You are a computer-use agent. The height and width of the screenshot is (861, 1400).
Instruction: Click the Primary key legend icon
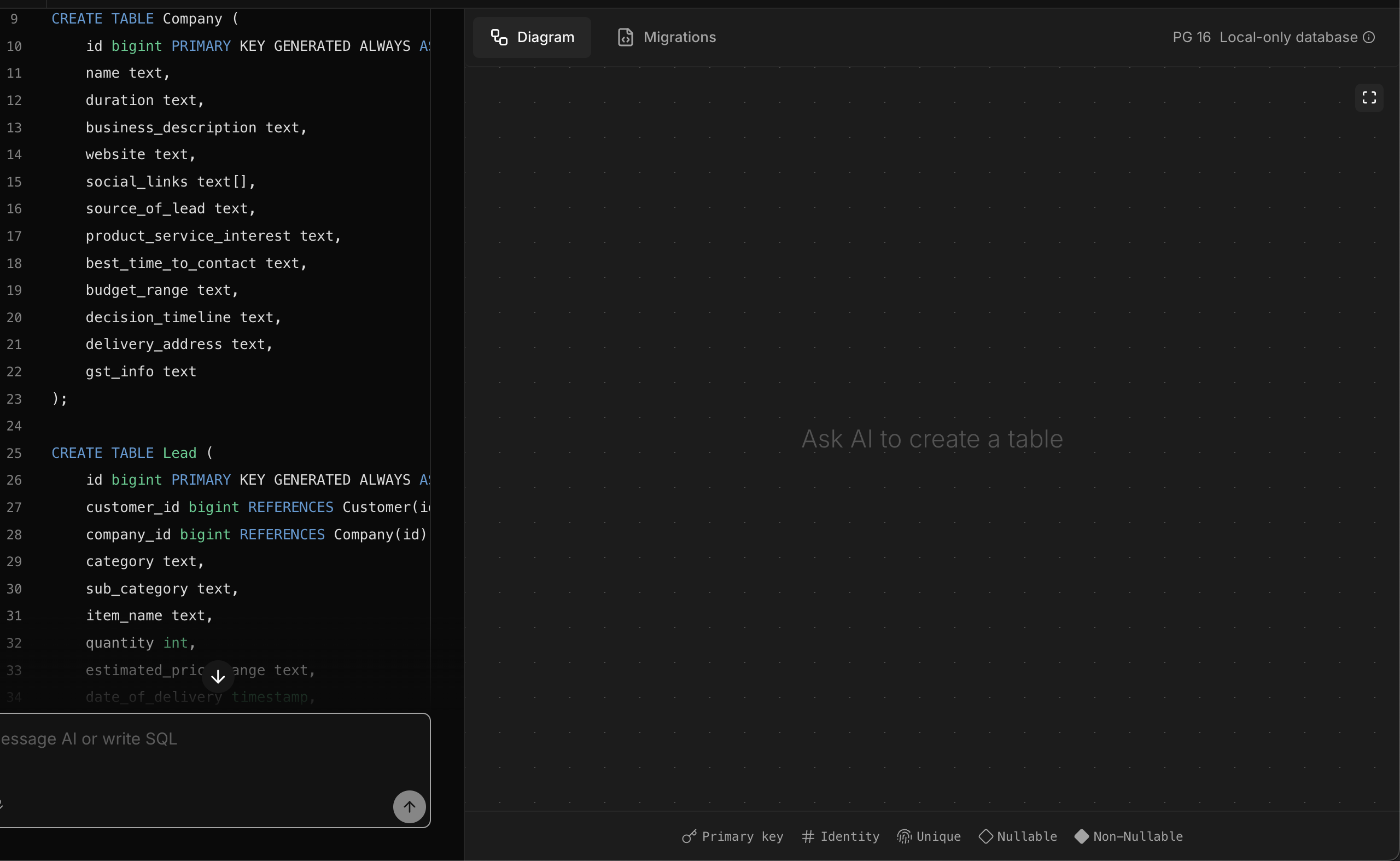pyautogui.click(x=689, y=836)
